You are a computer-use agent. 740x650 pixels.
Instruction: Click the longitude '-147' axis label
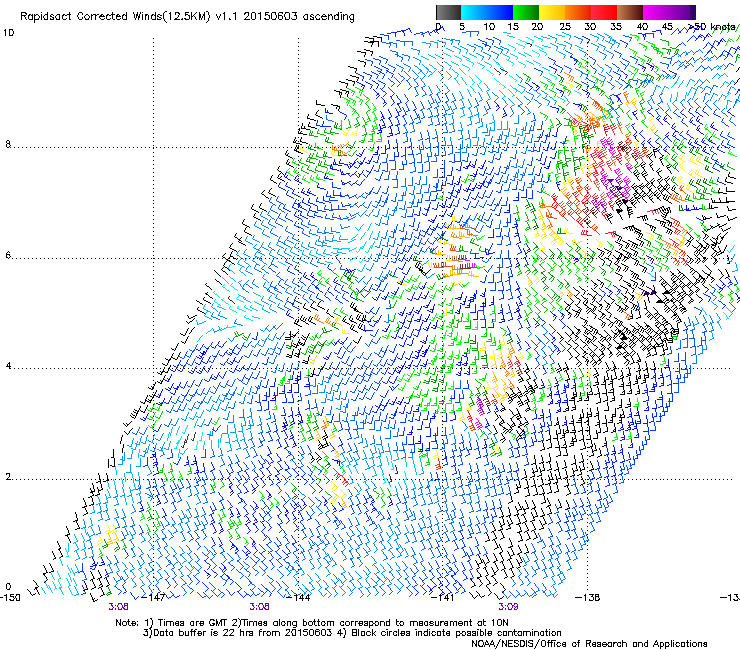[x=154, y=598]
